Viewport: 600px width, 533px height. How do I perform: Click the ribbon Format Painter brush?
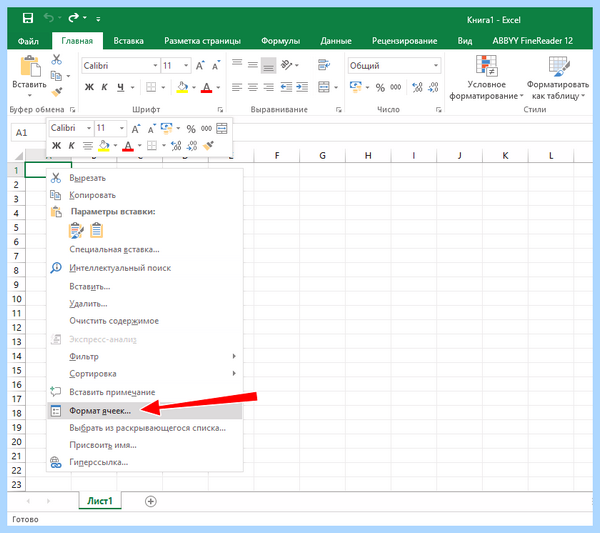pos(57,92)
